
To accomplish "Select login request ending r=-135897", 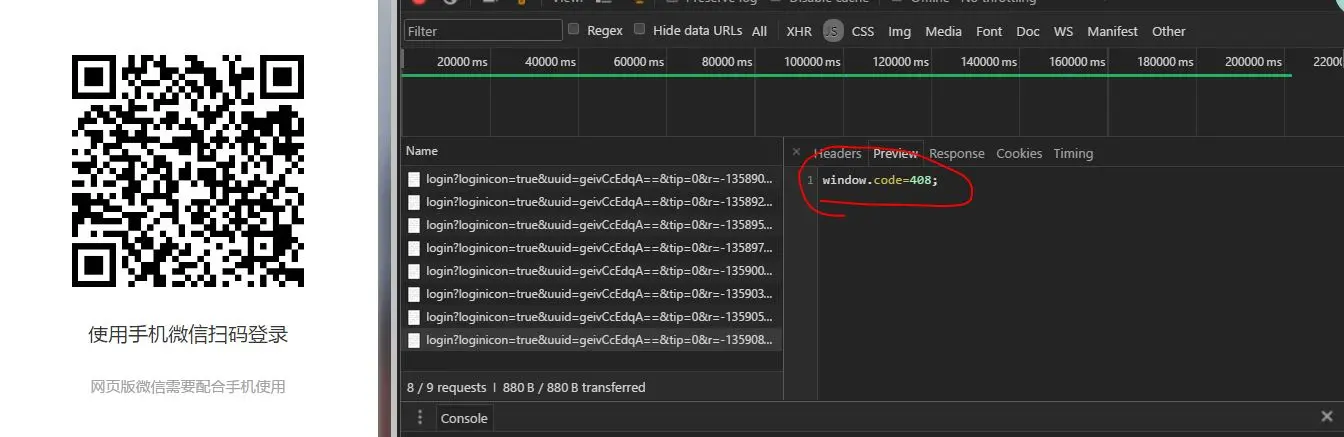I will 593,248.
